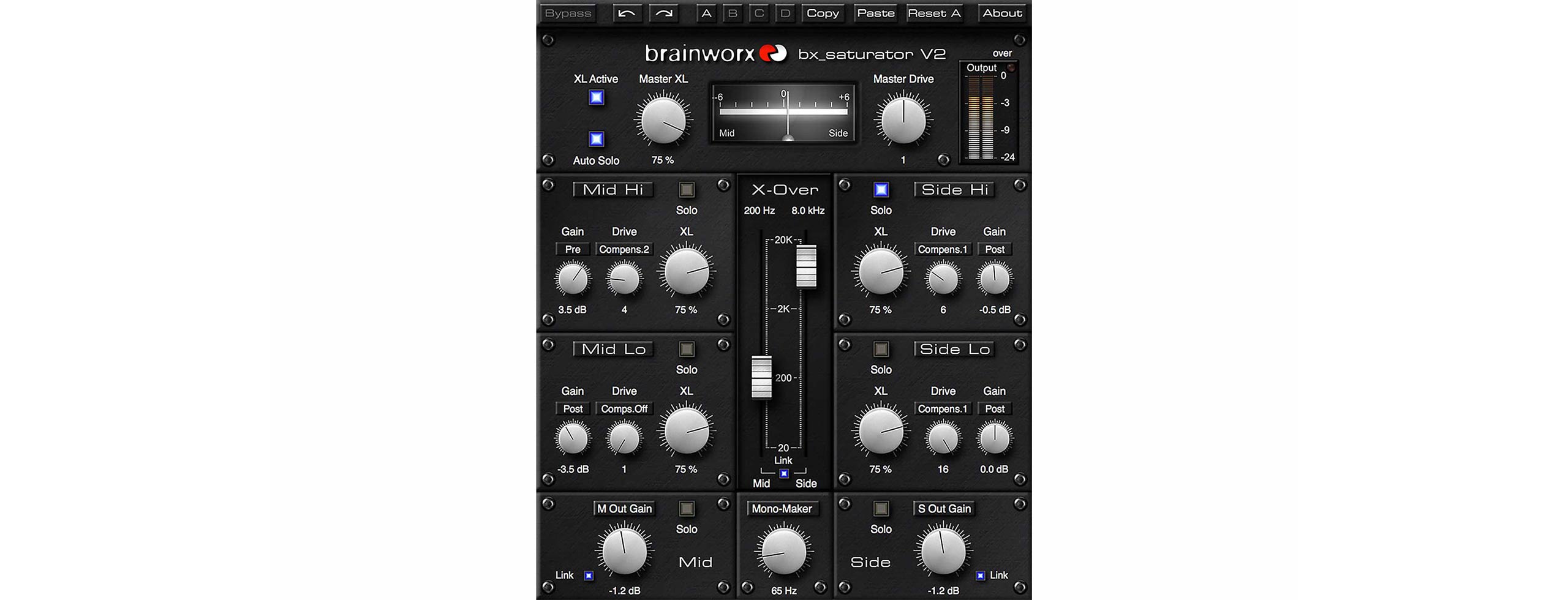Click the Master Drive knob
1568x600 pixels.
pyautogui.click(x=903, y=120)
